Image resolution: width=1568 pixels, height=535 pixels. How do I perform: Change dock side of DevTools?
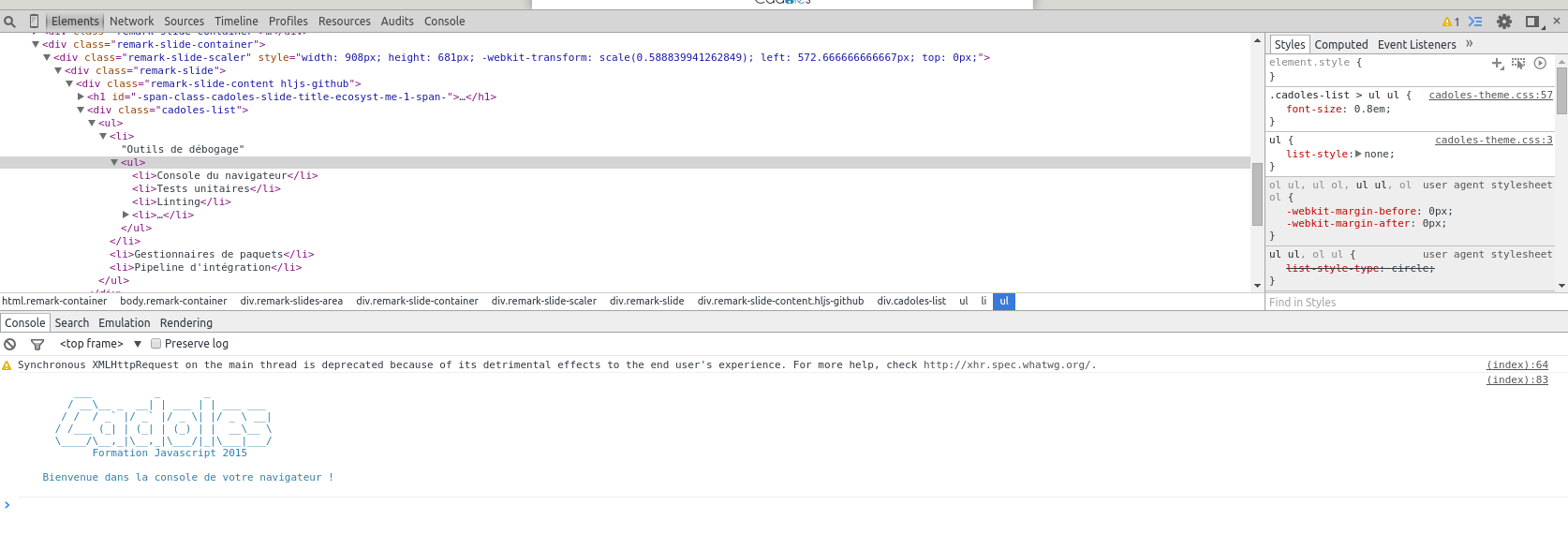point(1532,22)
